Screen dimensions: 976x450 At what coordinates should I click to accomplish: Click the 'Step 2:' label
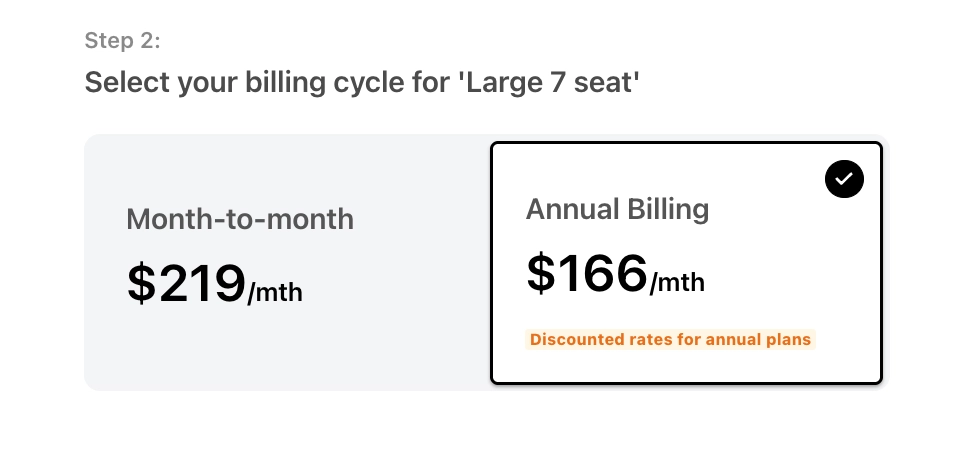click(122, 41)
